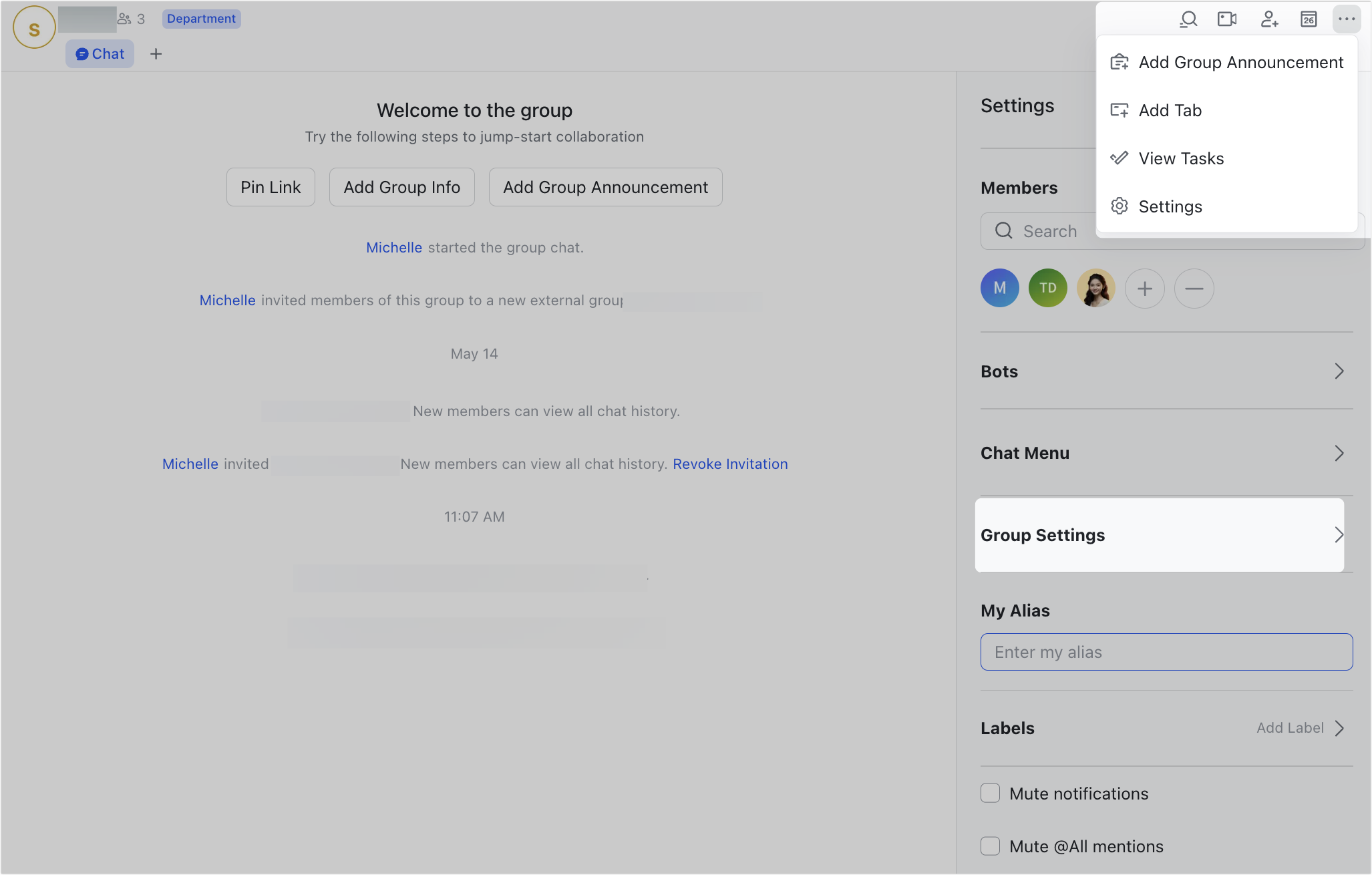
Task: Click the Enter my alias field
Action: [x=1166, y=652]
